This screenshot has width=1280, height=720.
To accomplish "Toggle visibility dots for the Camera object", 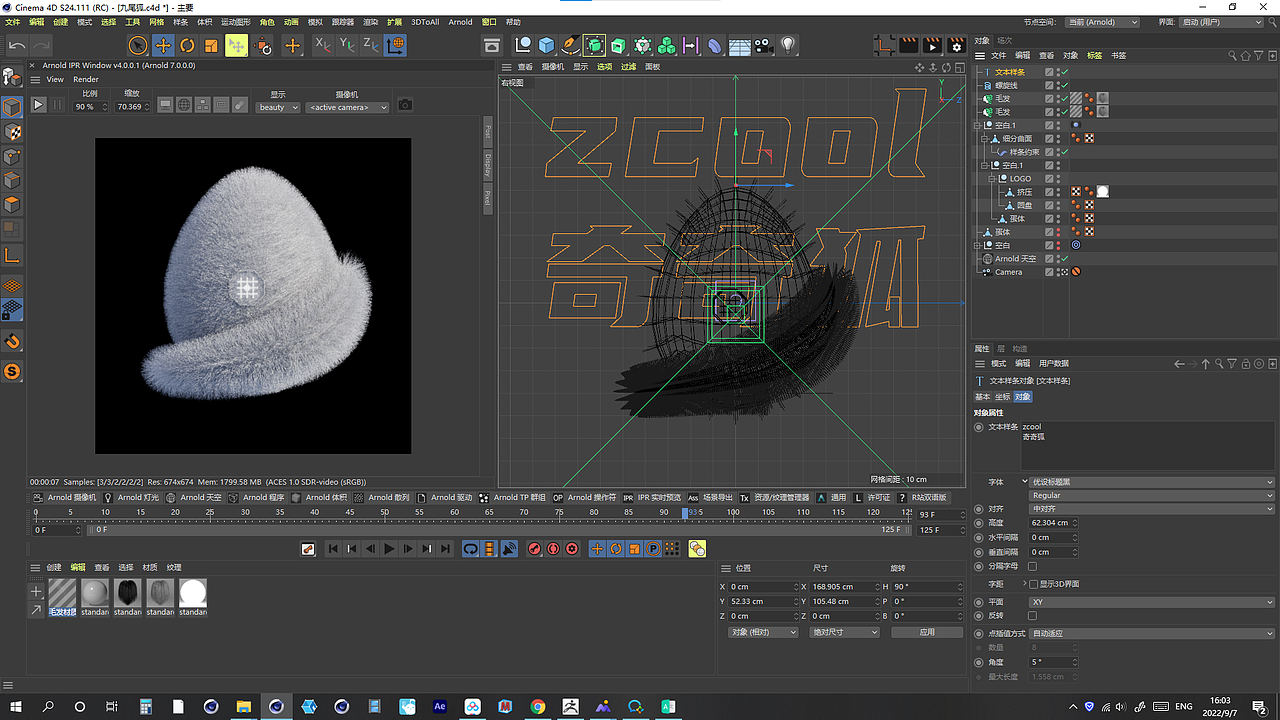I will point(1059,272).
